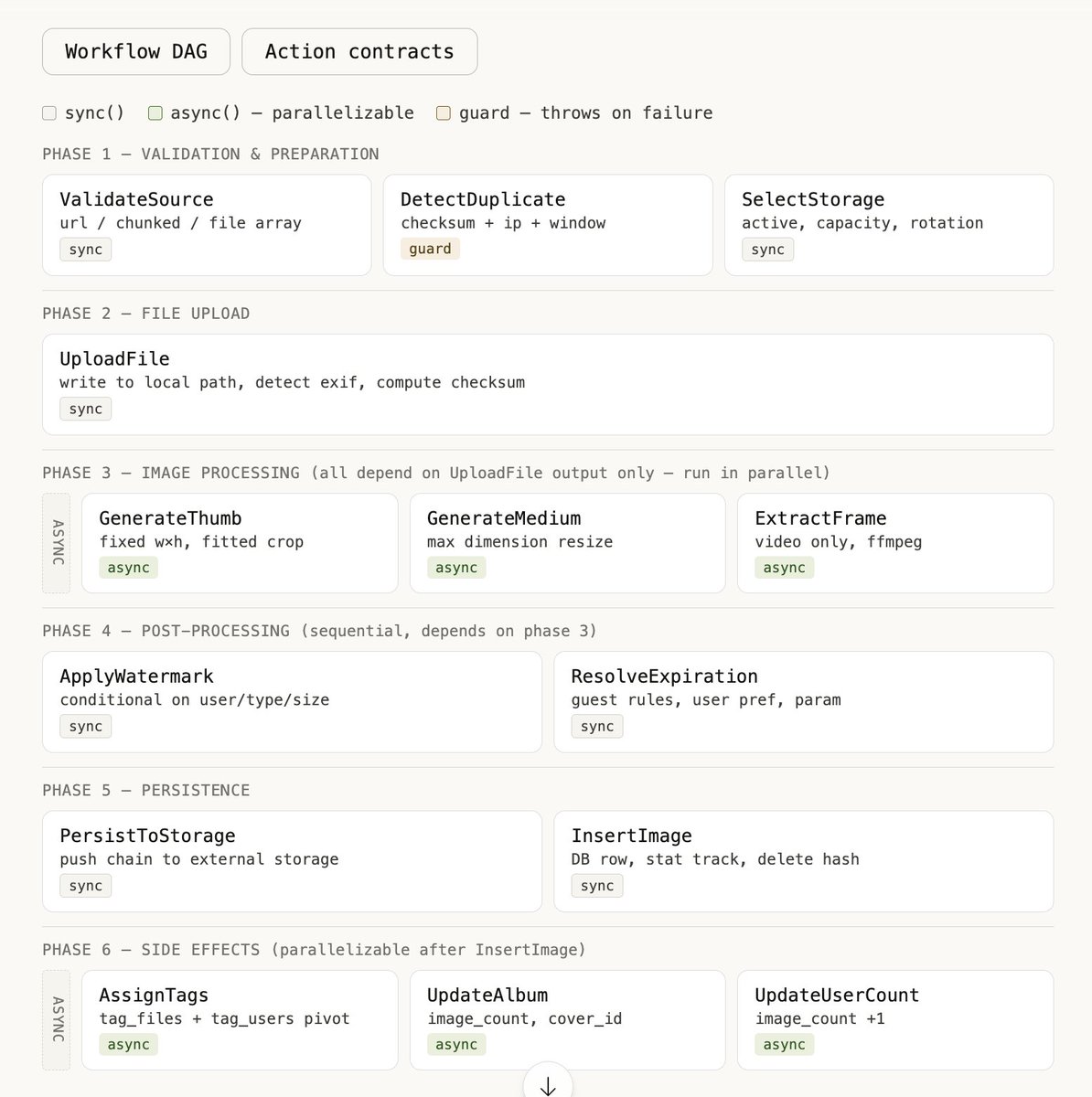Screen dimensions: 1092x1097
Task: Click the sync badge on SelectStorage
Action: pyautogui.click(x=768, y=250)
